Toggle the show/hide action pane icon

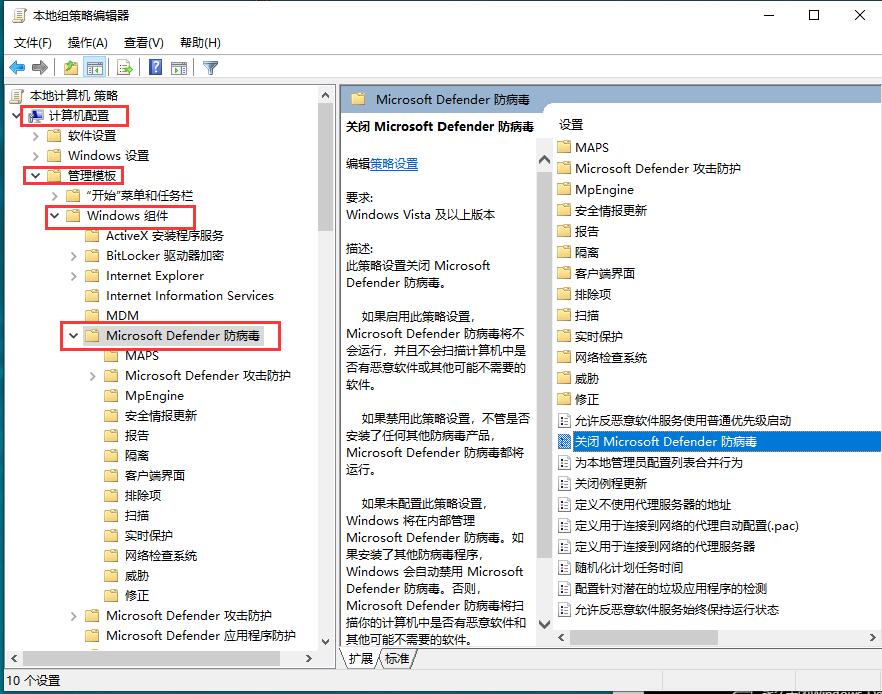click(179, 68)
